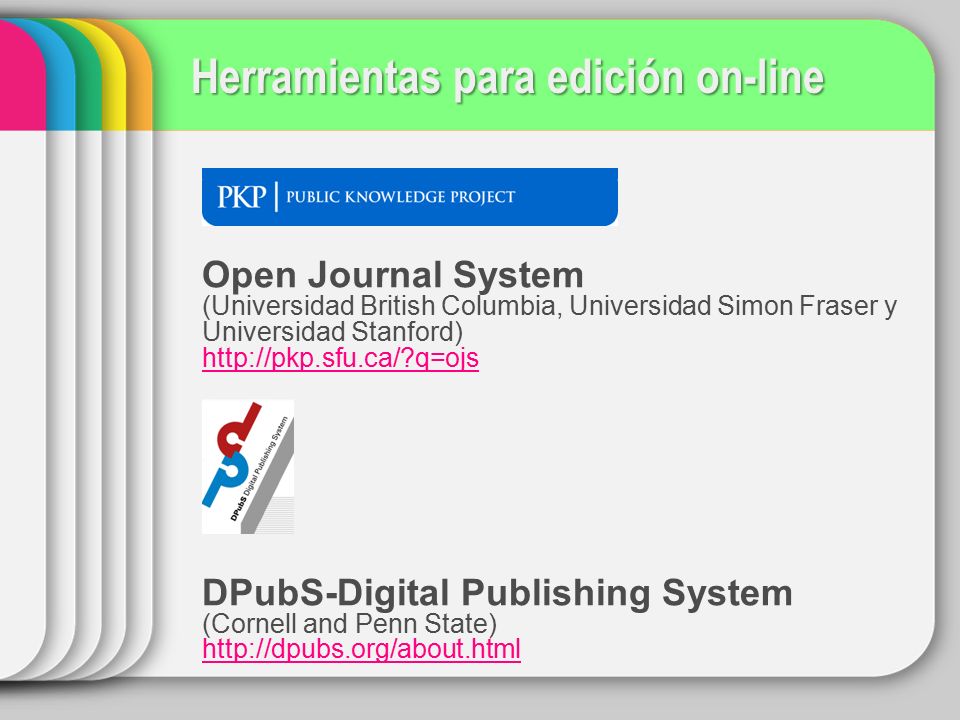
Task: Click the text line starting "(Universidad British Columbia"
Action: 549,306
